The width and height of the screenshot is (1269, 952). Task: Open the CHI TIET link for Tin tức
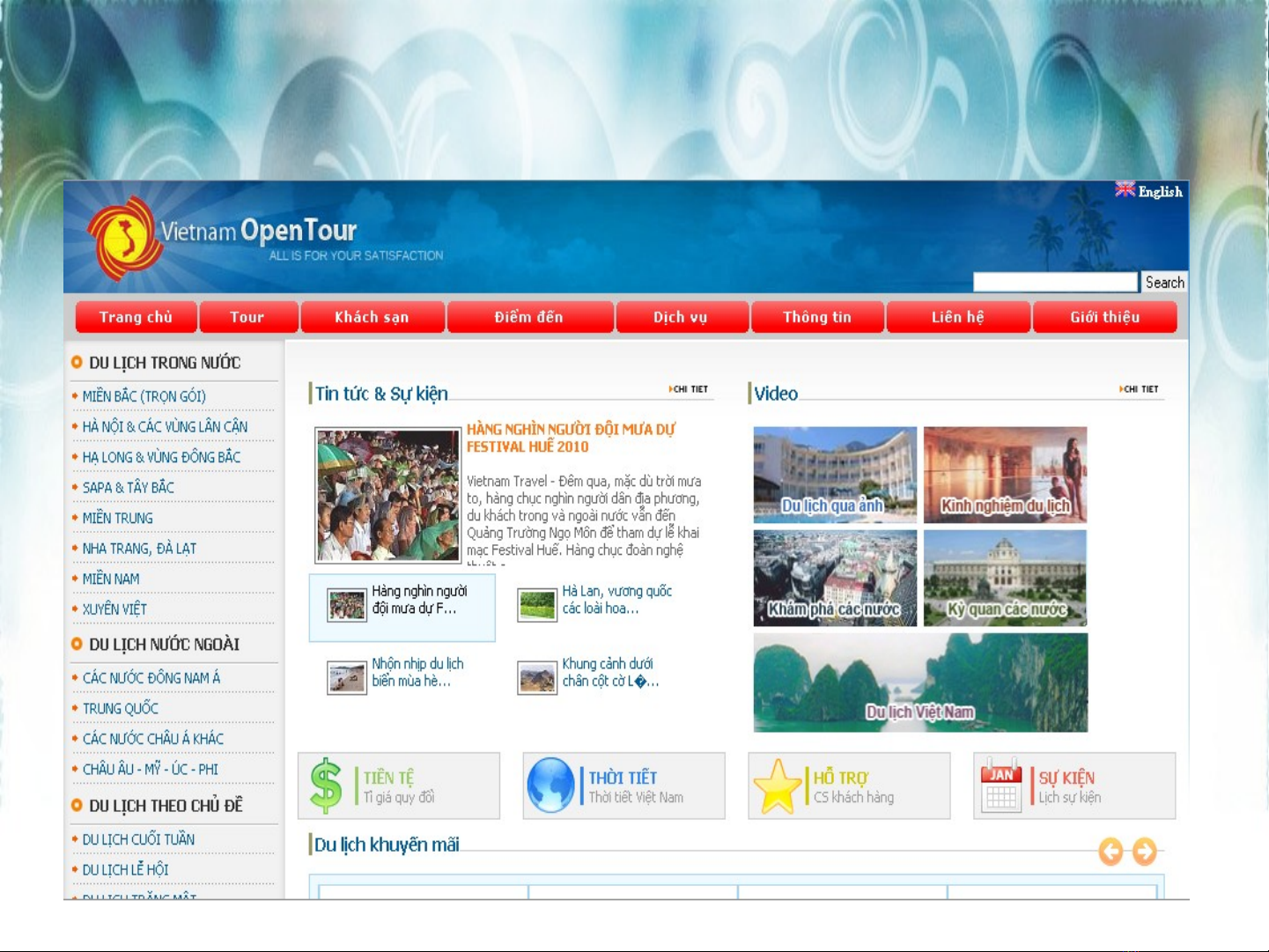(689, 389)
